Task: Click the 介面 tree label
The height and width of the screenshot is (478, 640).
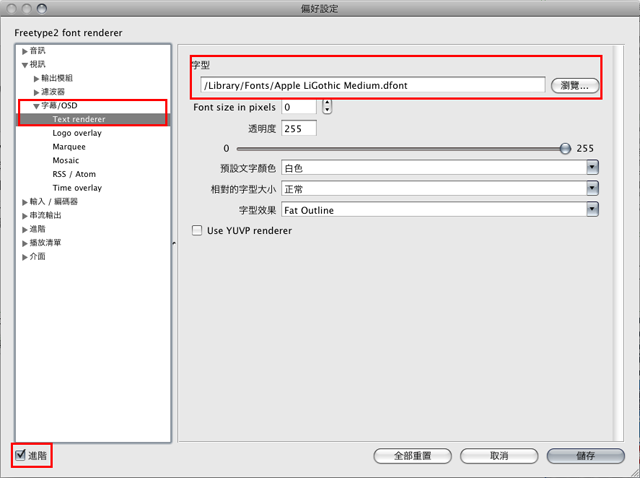Action: tap(38, 256)
